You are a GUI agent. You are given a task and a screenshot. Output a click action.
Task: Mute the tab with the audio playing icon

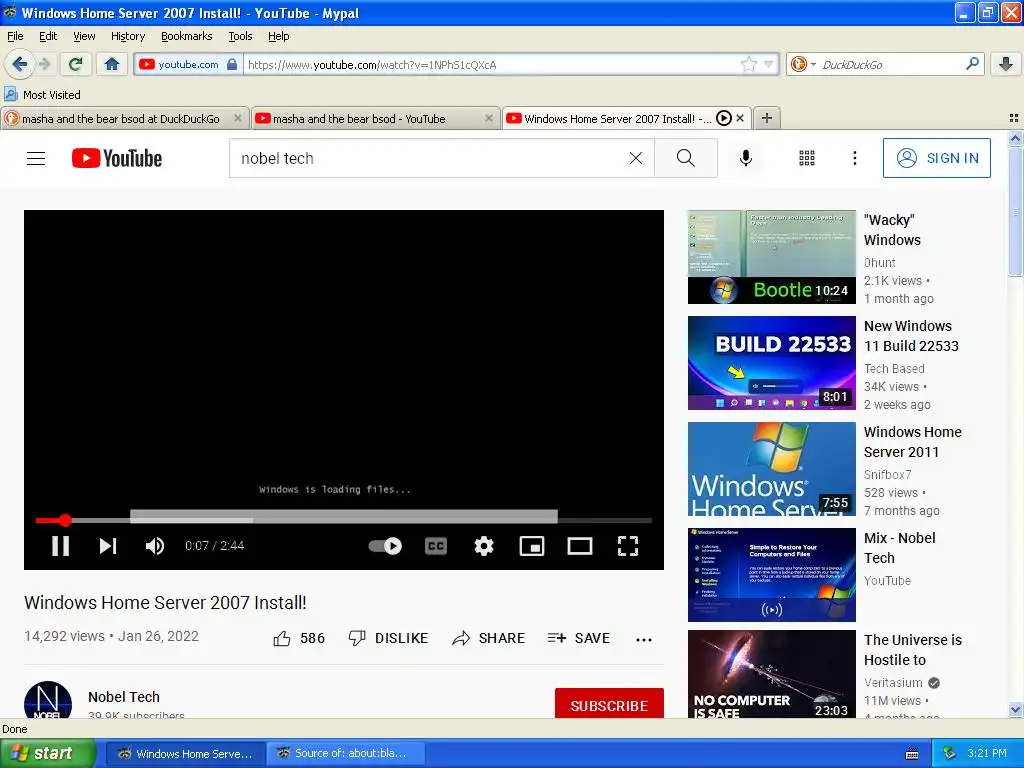click(724, 118)
